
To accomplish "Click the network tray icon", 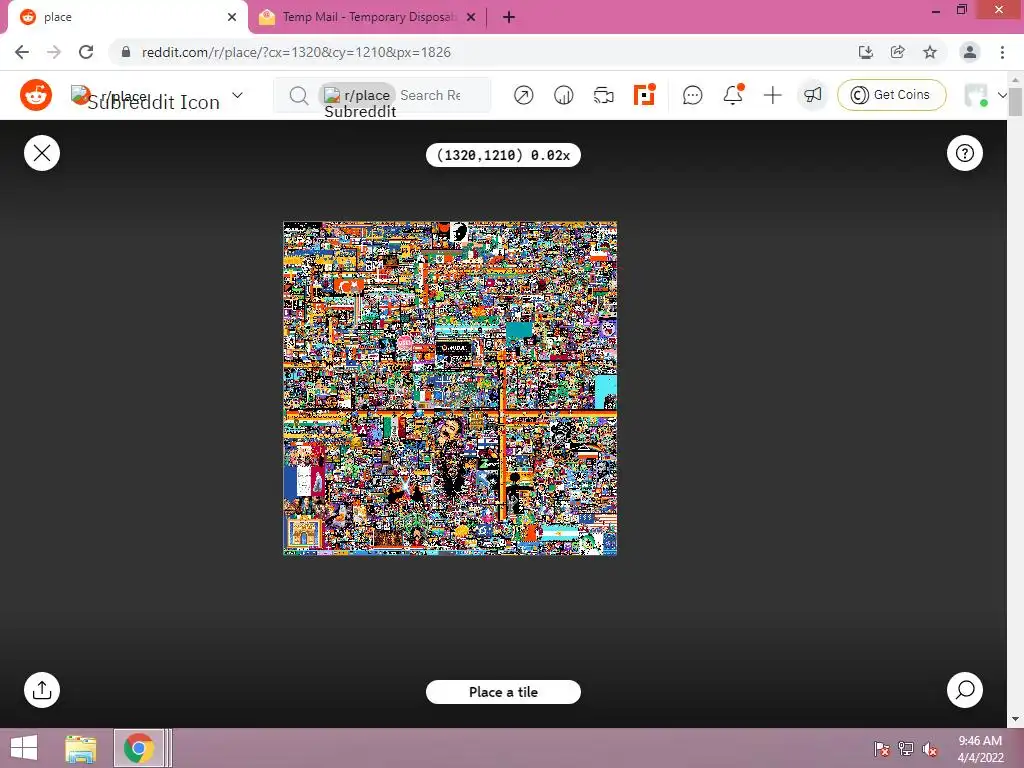I will (906, 749).
